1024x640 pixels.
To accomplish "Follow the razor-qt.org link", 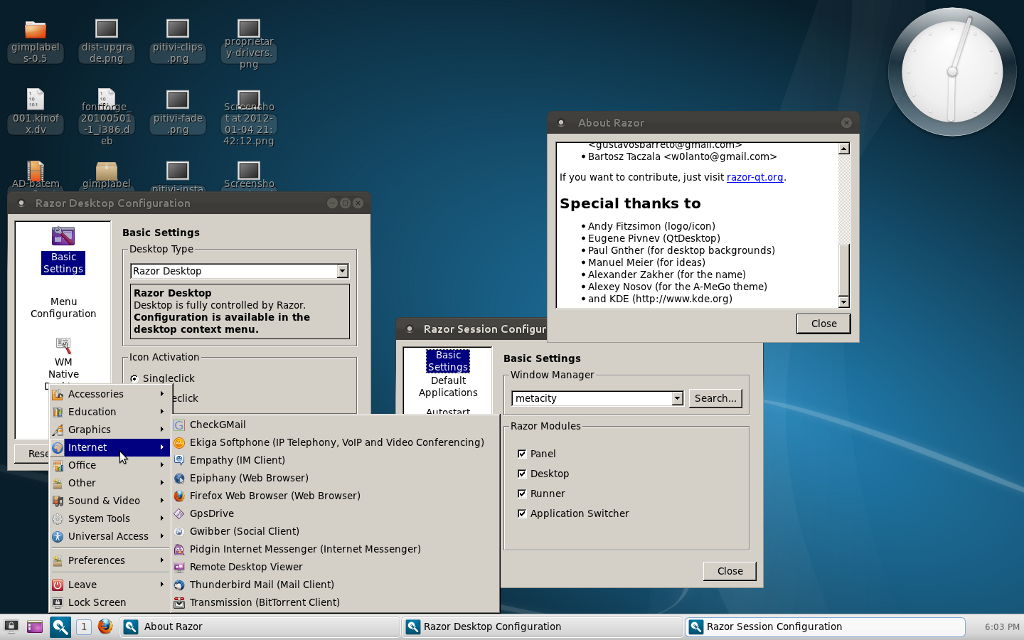I will [755, 178].
